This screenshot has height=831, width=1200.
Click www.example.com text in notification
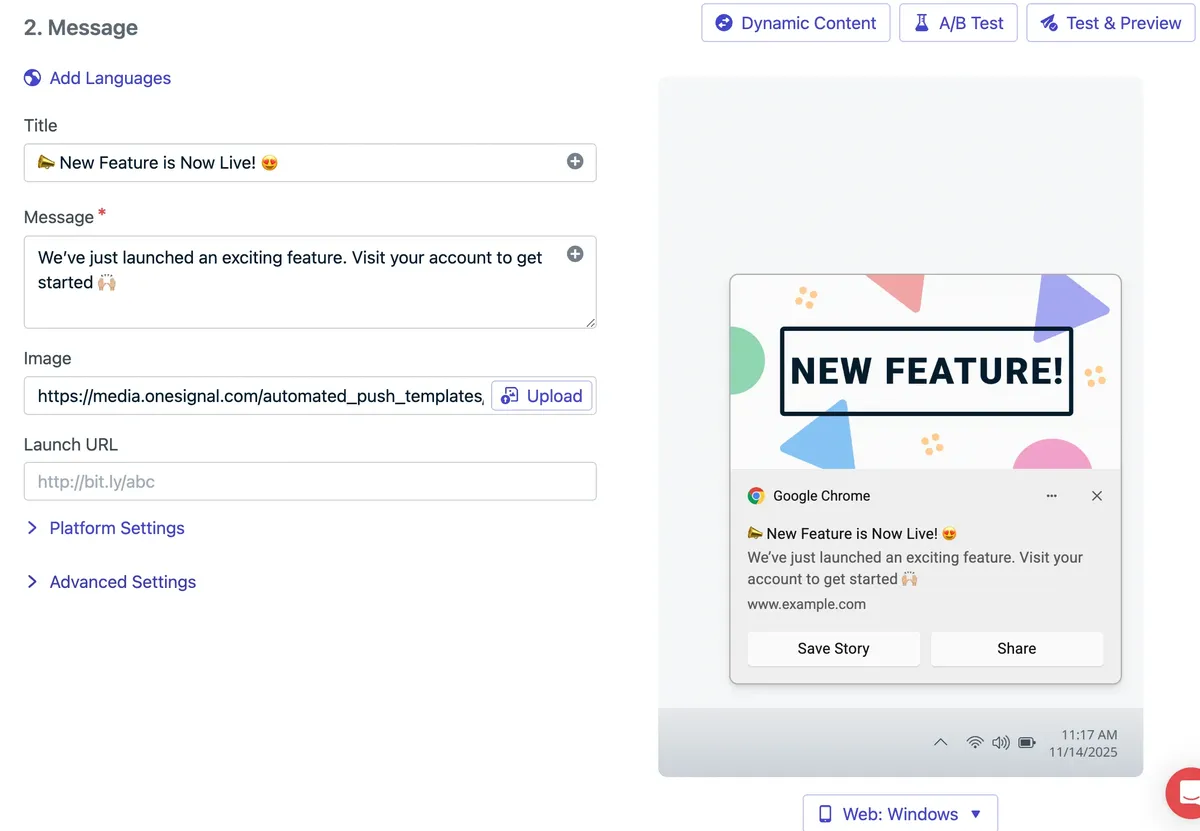807,604
